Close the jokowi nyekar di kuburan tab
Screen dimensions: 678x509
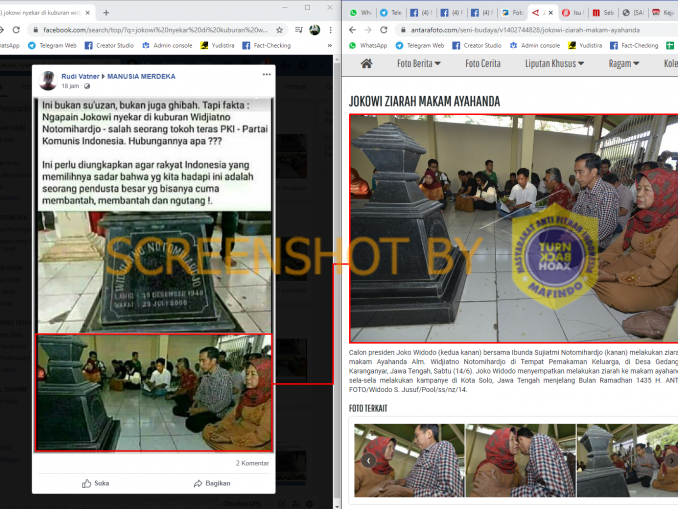(x=88, y=13)
